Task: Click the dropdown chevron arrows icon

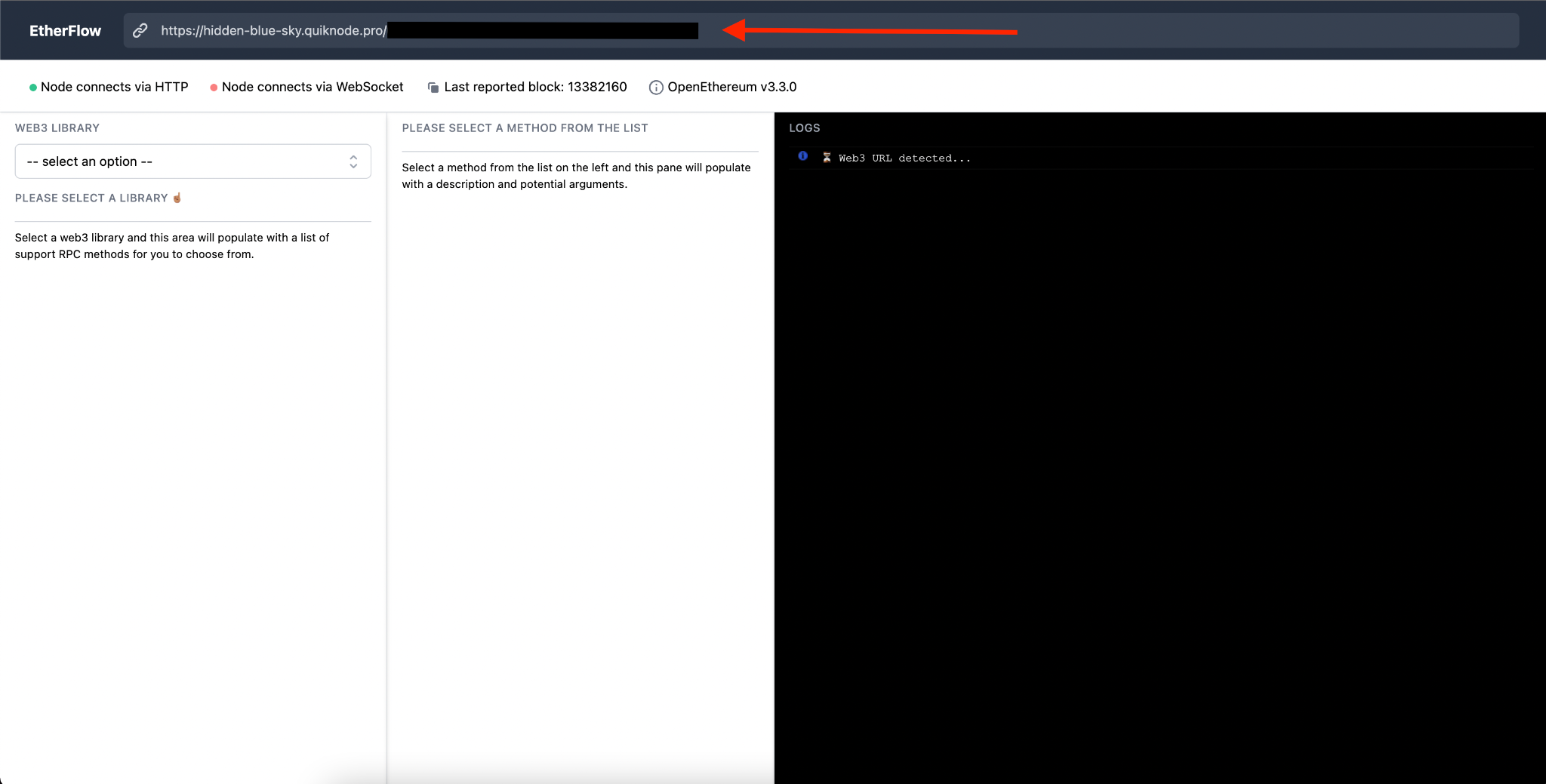Action: click(353, 161)
